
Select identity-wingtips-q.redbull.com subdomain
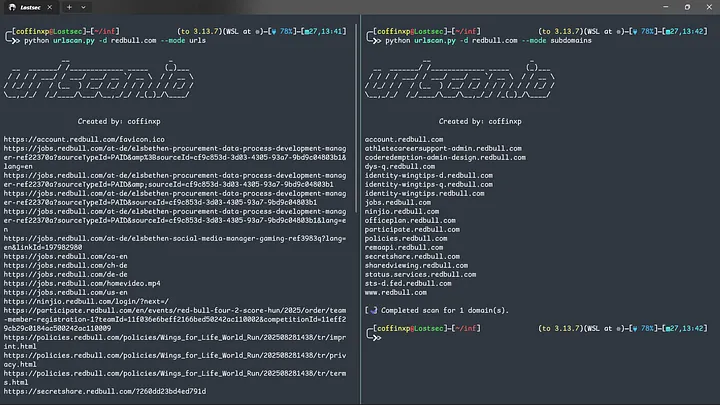pyautogui.click(x=429, y=184)
